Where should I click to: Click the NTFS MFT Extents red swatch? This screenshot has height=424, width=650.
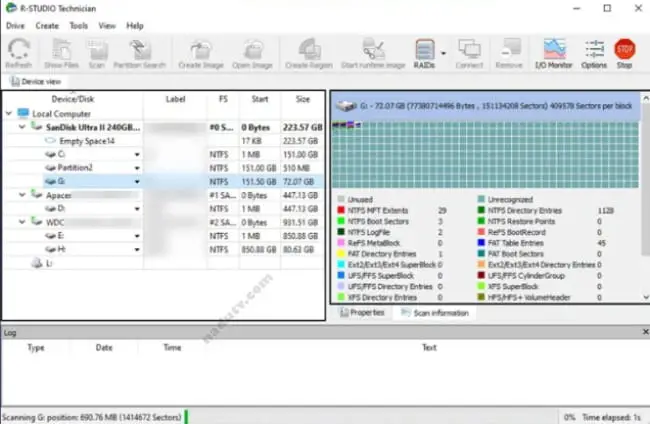pos(341,210)
